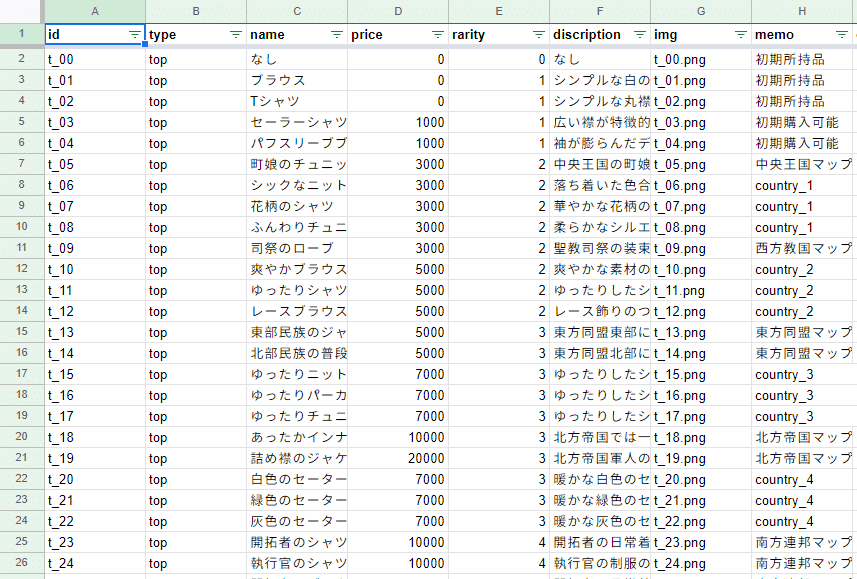Image resolution: width=857 pixels, height=579 pixels.
Task: Click memo cell 中央王国マップ
Action: 802,164
